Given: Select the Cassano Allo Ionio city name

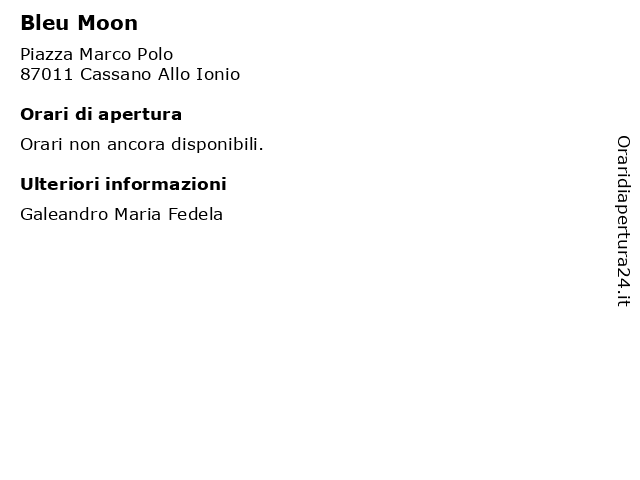Looking at the screenshot, I should [160, 74].
